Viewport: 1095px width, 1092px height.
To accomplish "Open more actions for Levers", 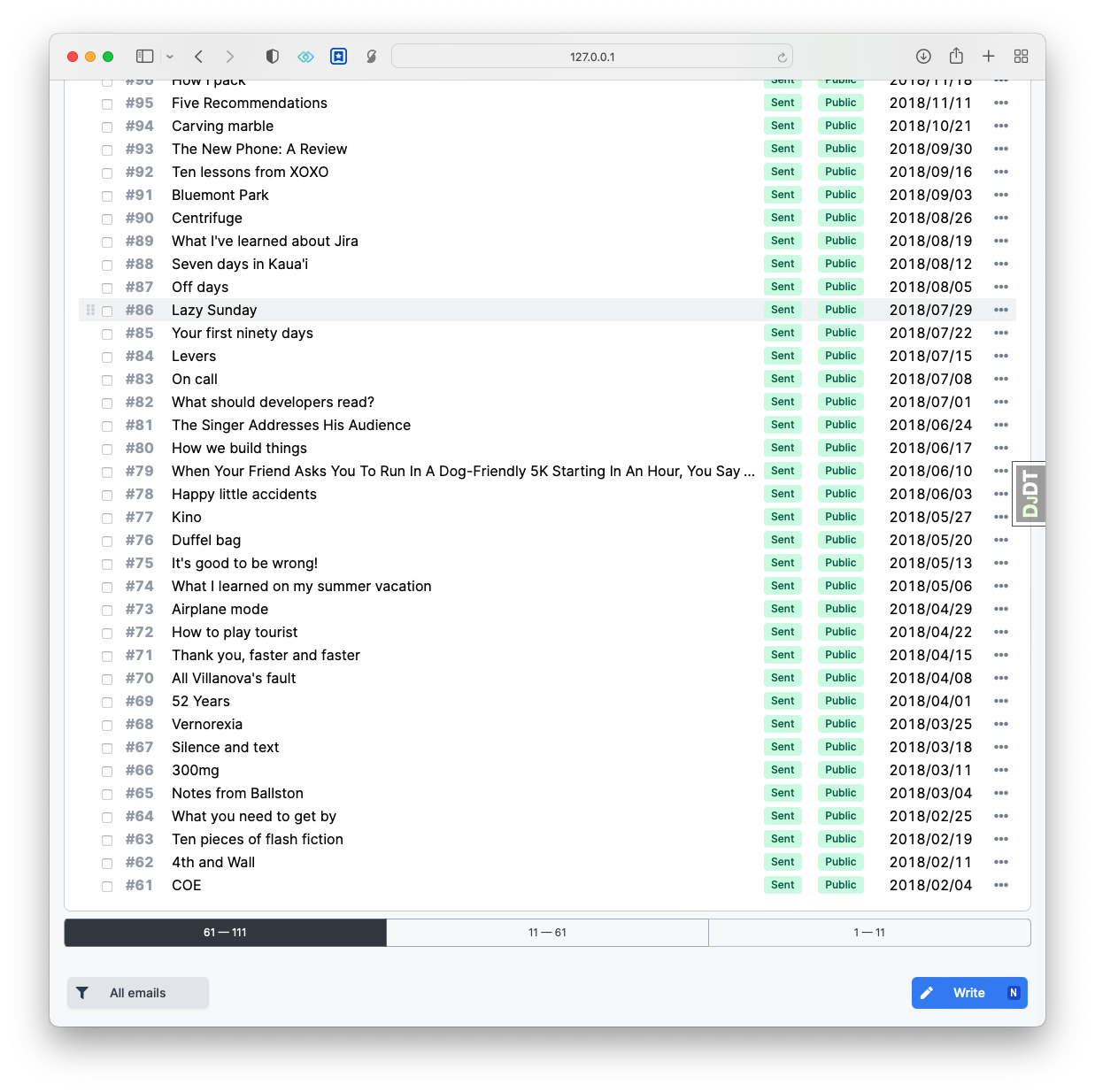I will [x=1001, y=356].
